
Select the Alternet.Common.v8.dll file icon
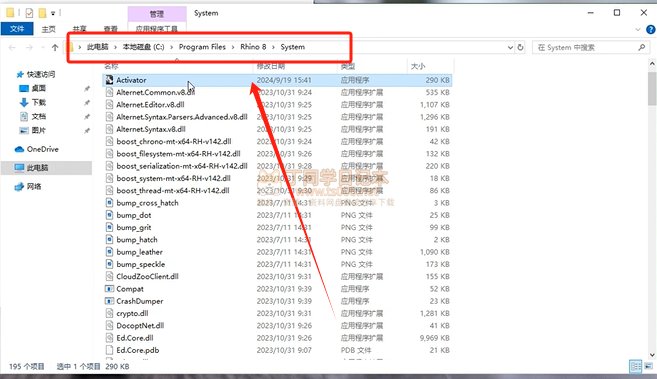pos(109,92)
